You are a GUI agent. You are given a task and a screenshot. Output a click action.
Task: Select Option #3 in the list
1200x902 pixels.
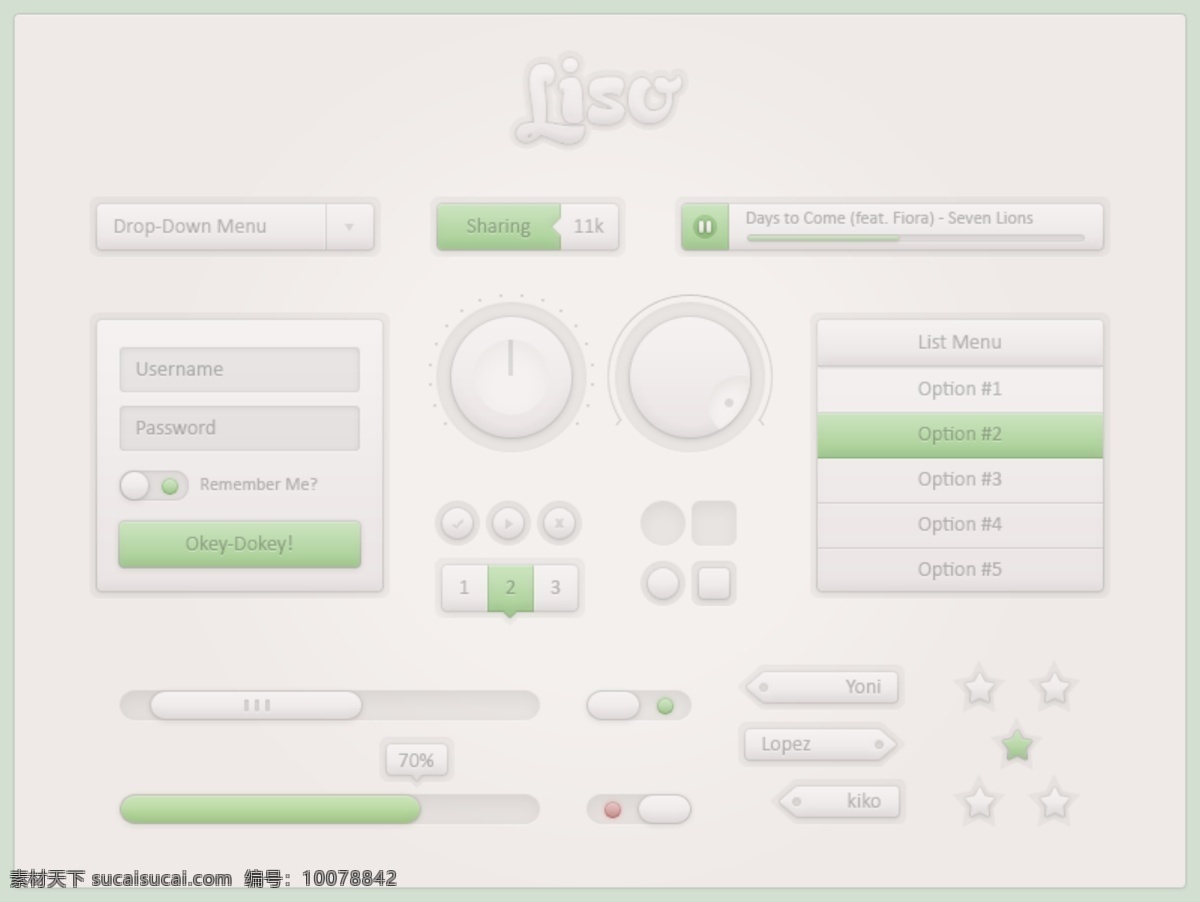pyautogui.click(x=960, y=480)
